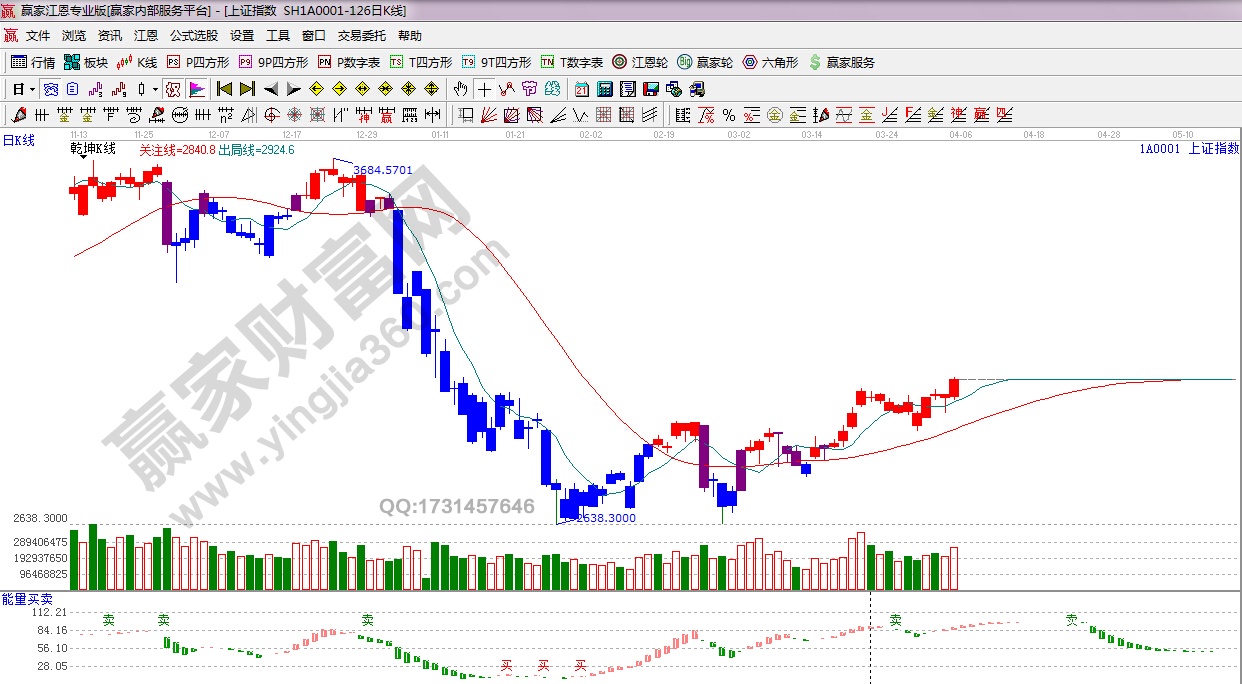Expand the 日 period dropdown arrow
Image resolution: width=1242 pixels, height=684 pixels.
32,89
